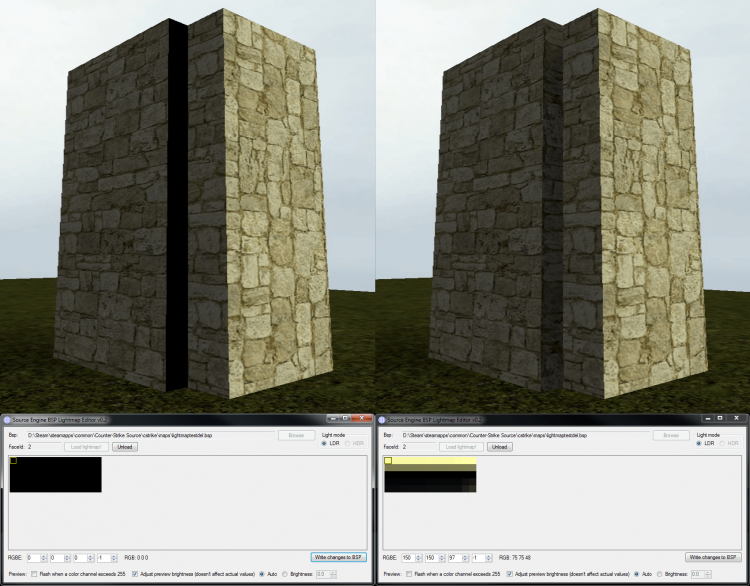The width and height of the screenshot is (750, 586).
Task: Select LDR light mode in the yellow-lightmap editor
Action: 700,443
